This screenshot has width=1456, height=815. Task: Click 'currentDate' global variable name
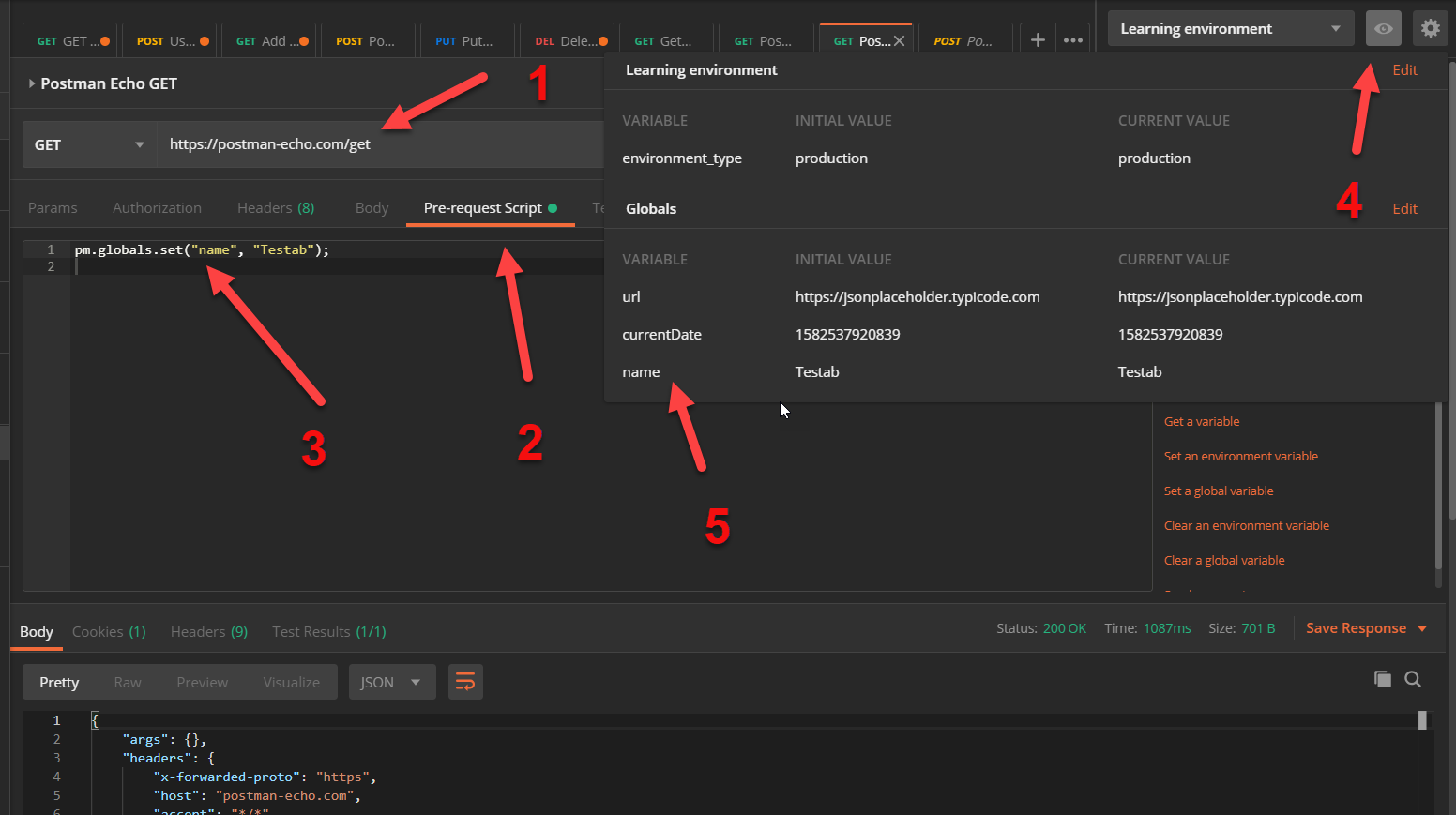tap(661, 334)
